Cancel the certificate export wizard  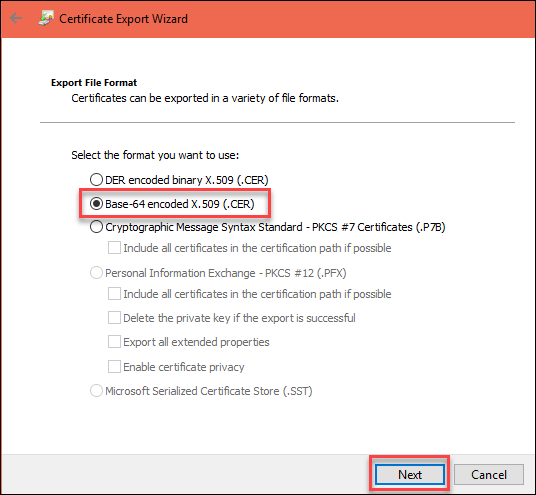489,474
